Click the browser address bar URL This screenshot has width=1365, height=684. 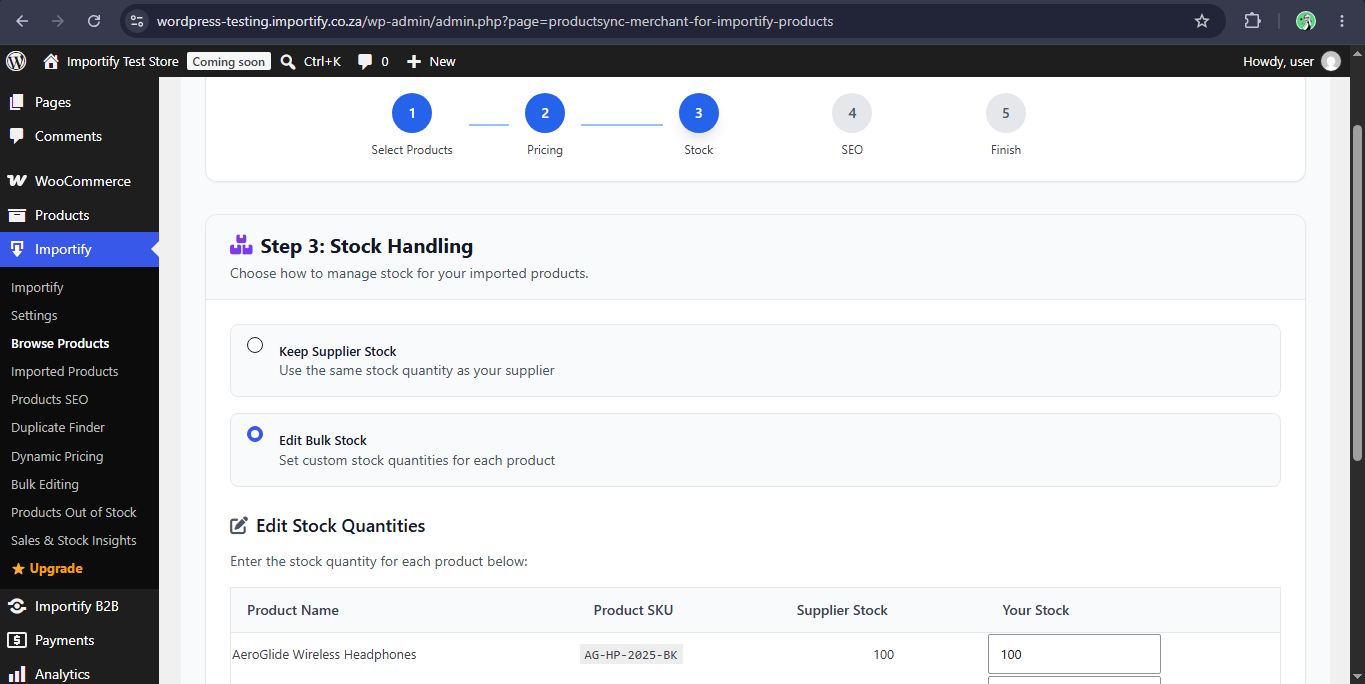pyautogui.click(x=495, y=21)
